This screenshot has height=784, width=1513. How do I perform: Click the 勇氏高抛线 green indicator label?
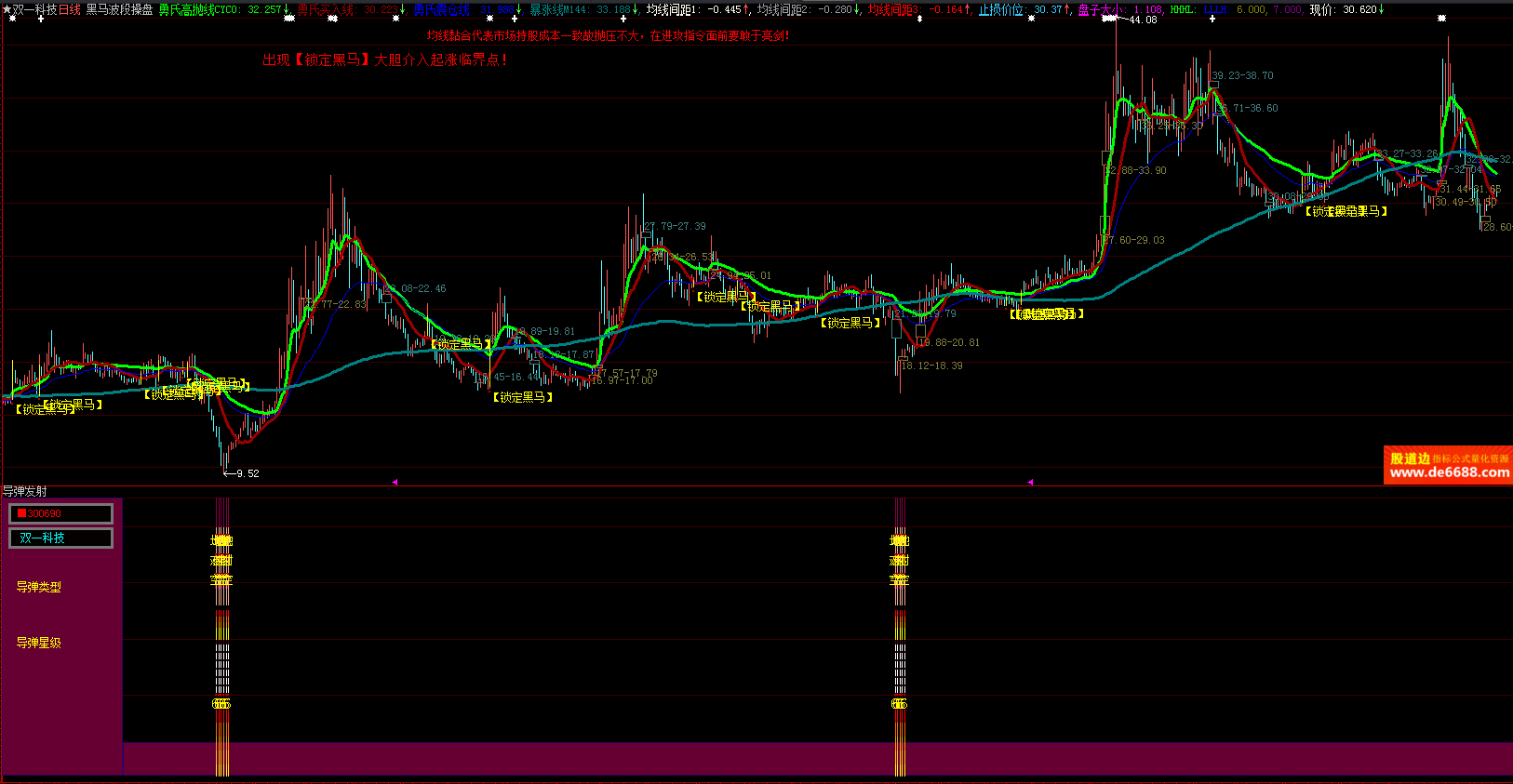click(186, 9)
